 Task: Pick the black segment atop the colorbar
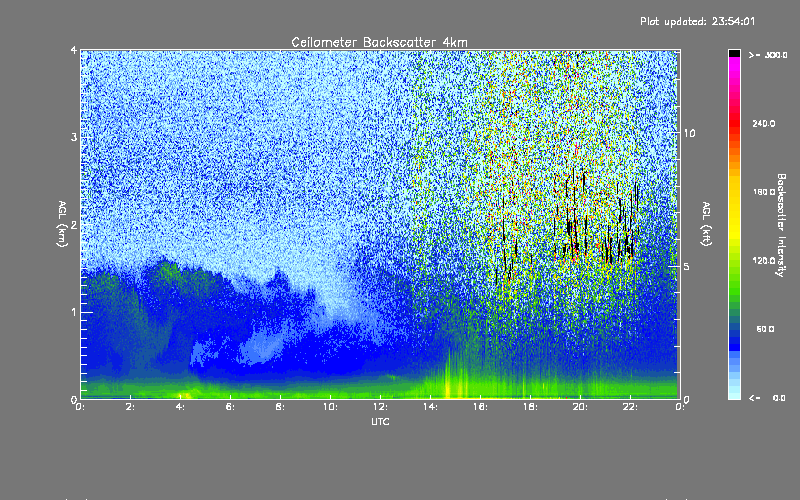click(734, 53)
